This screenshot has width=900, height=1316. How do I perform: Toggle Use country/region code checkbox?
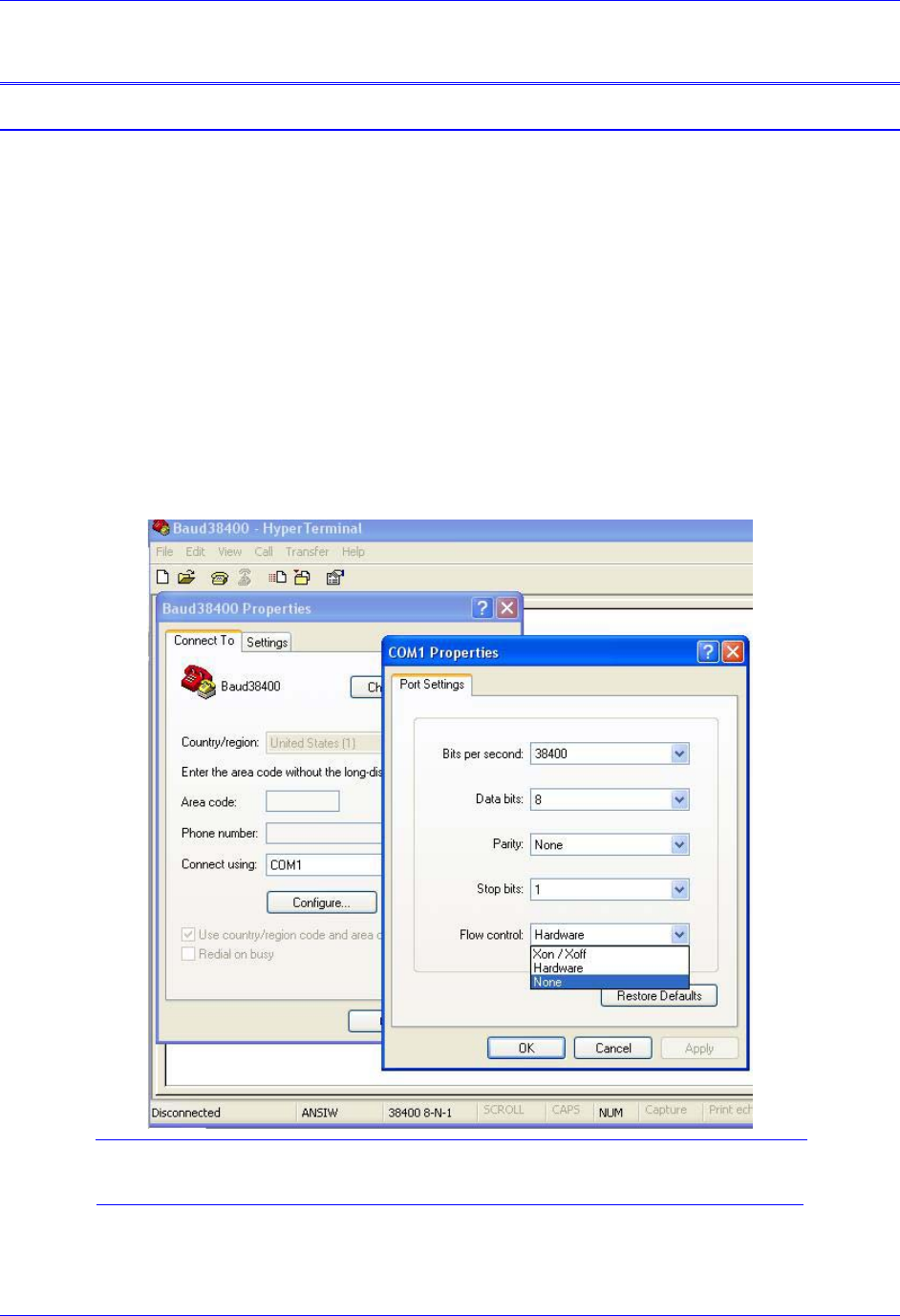(188, 934)
